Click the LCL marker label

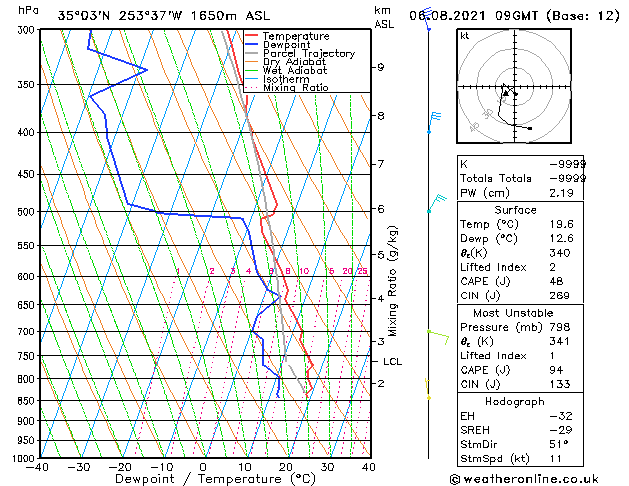tap(392, 362)
